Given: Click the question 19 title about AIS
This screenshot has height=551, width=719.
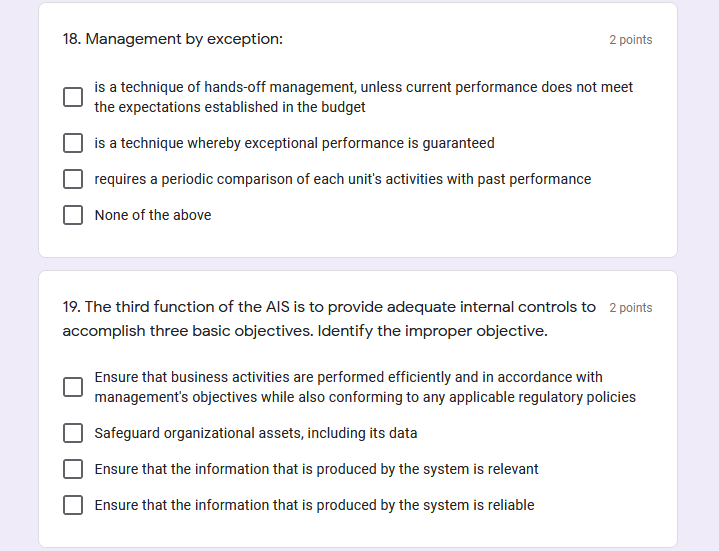Looking at the screenshot, I should pyautogui.click(x=328, y=318).
